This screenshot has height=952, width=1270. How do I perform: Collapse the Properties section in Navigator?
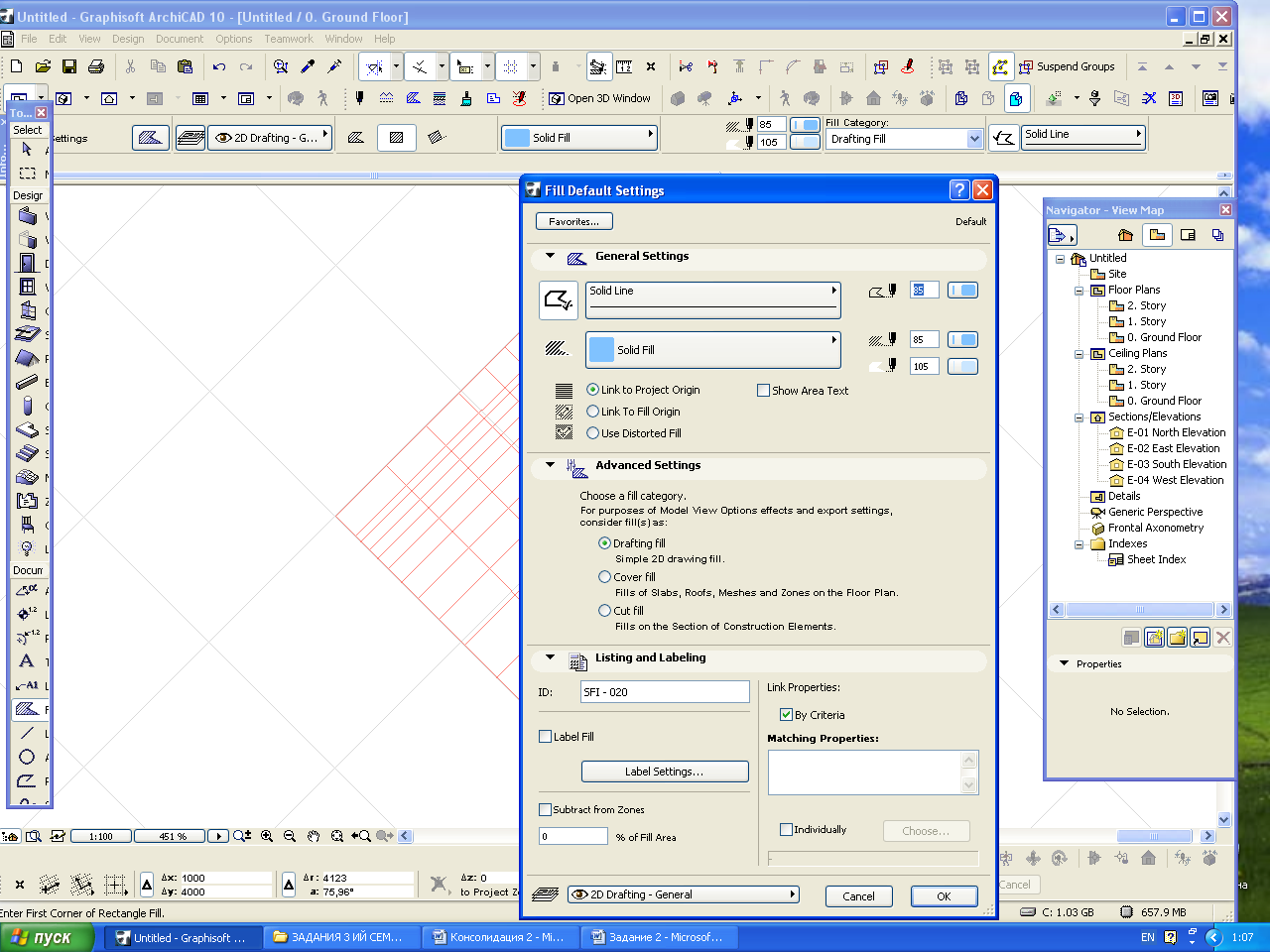pos(1064,663)
